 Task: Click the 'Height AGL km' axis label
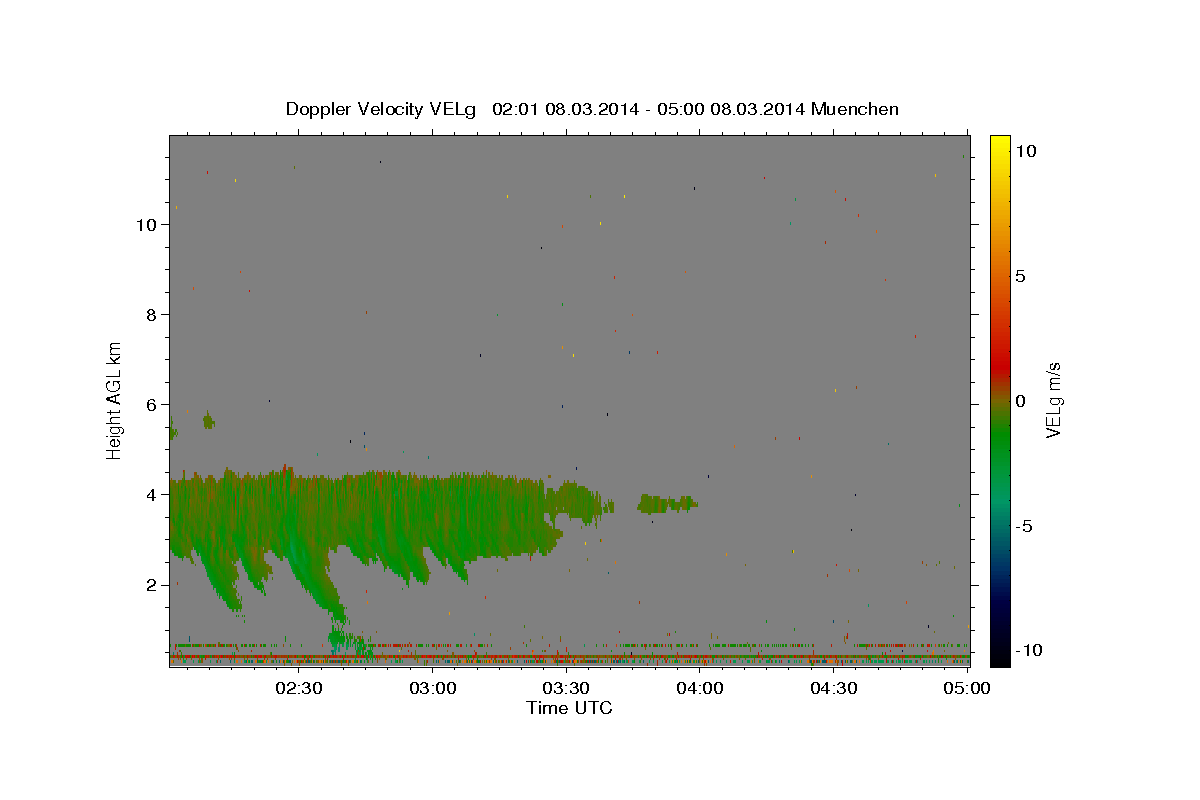pos(115,400)
